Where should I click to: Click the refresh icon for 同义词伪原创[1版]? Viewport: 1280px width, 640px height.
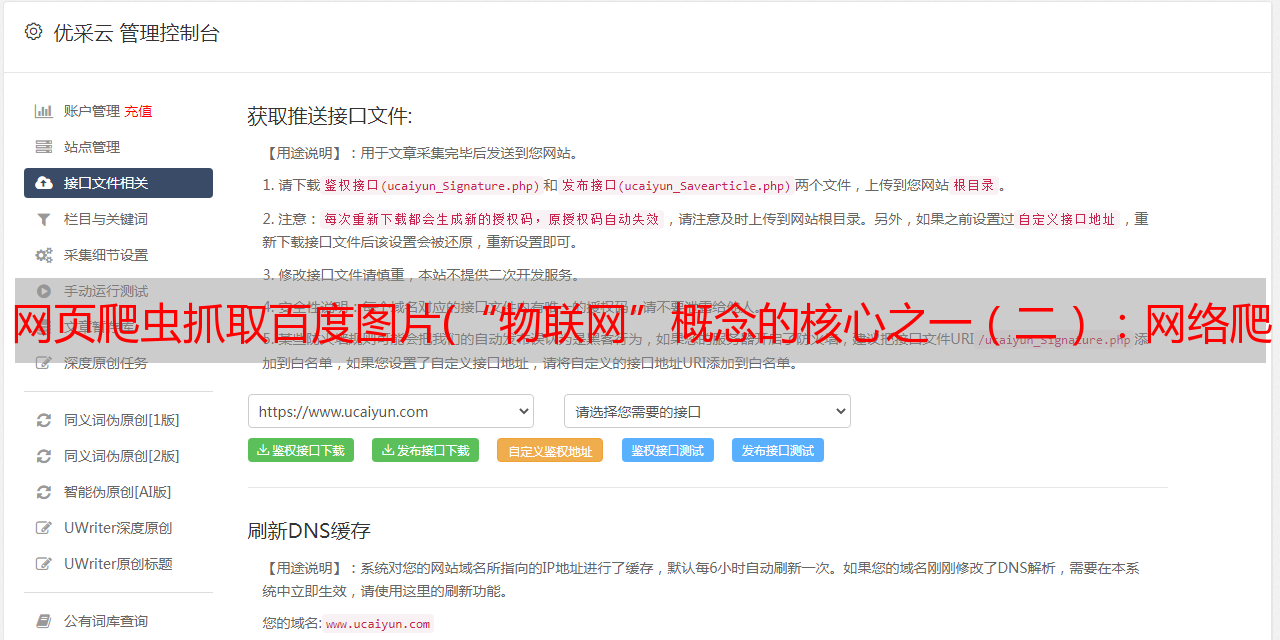click(x=44, y=420)
